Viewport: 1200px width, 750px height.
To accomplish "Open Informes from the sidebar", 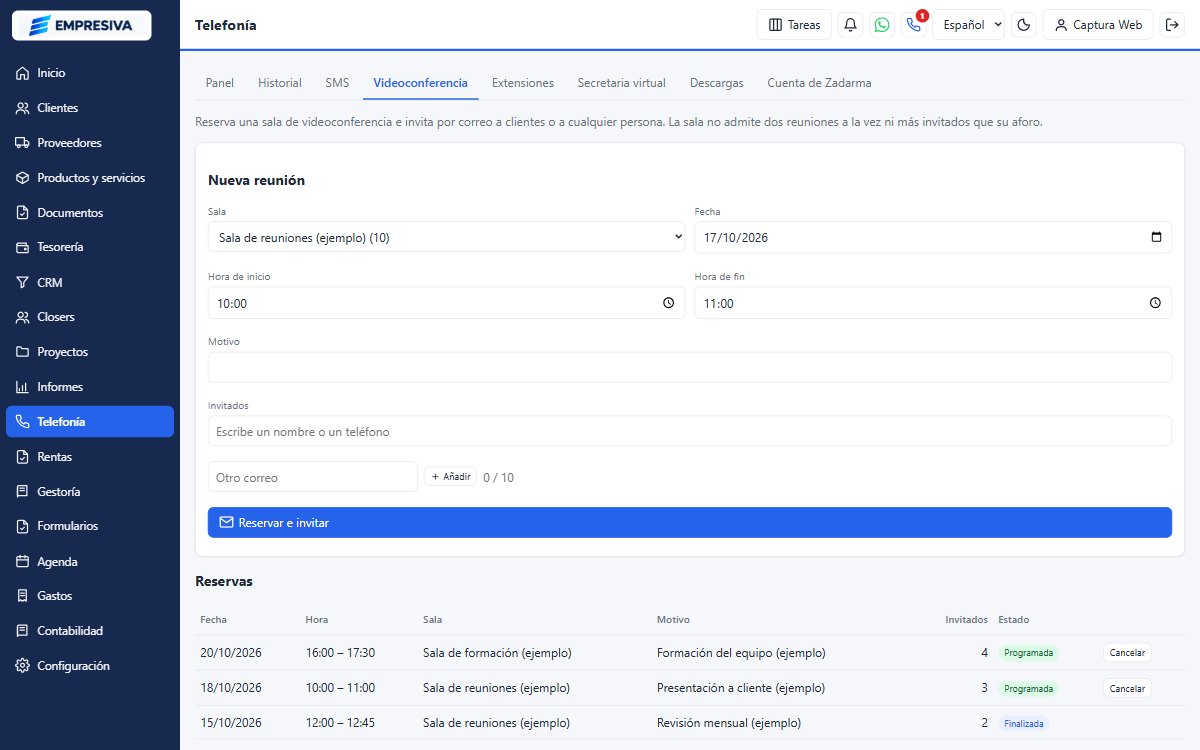I will pos(90,387).
